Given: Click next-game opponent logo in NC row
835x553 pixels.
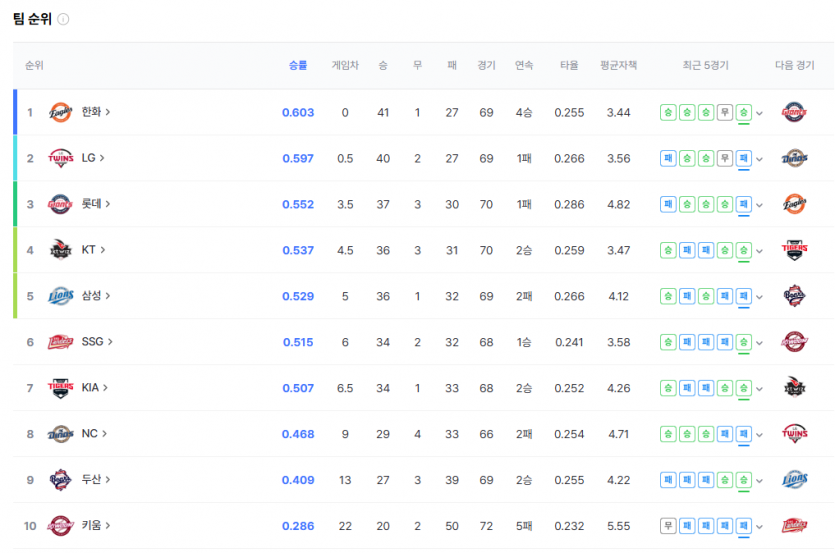Looking at the screenshot, I should point(794,434).
